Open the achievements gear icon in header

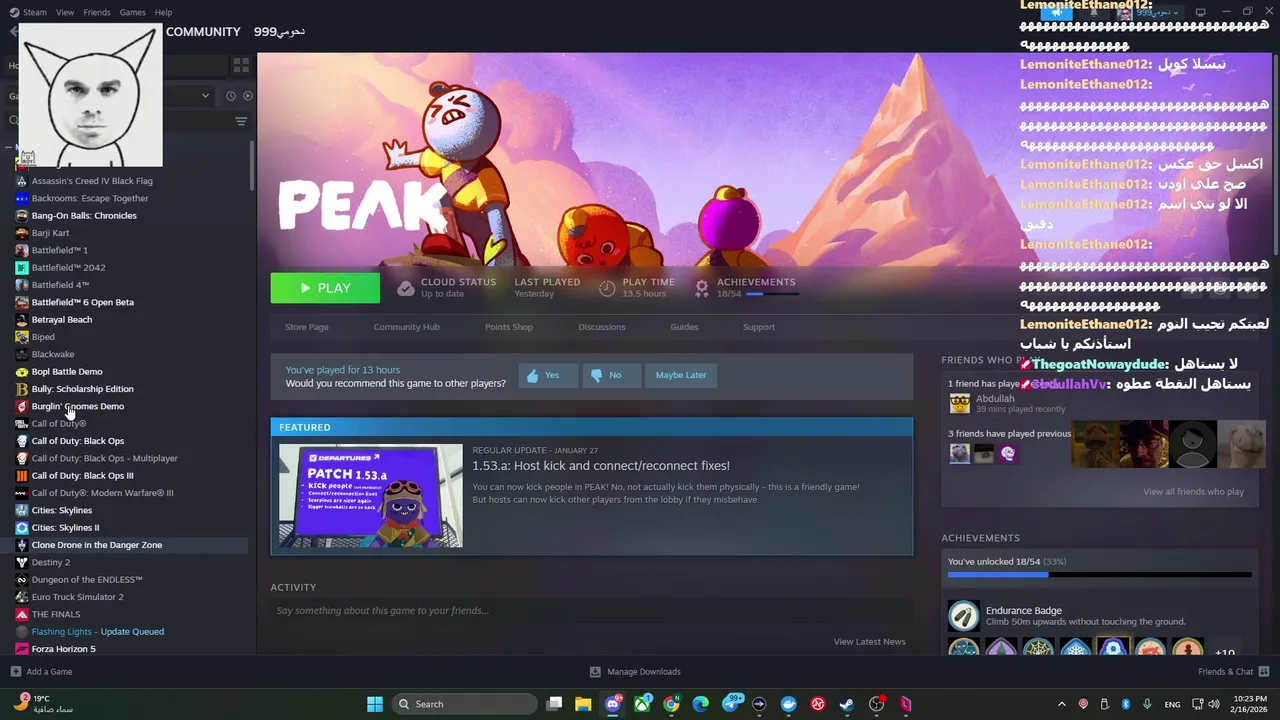[x=702, y=288]
